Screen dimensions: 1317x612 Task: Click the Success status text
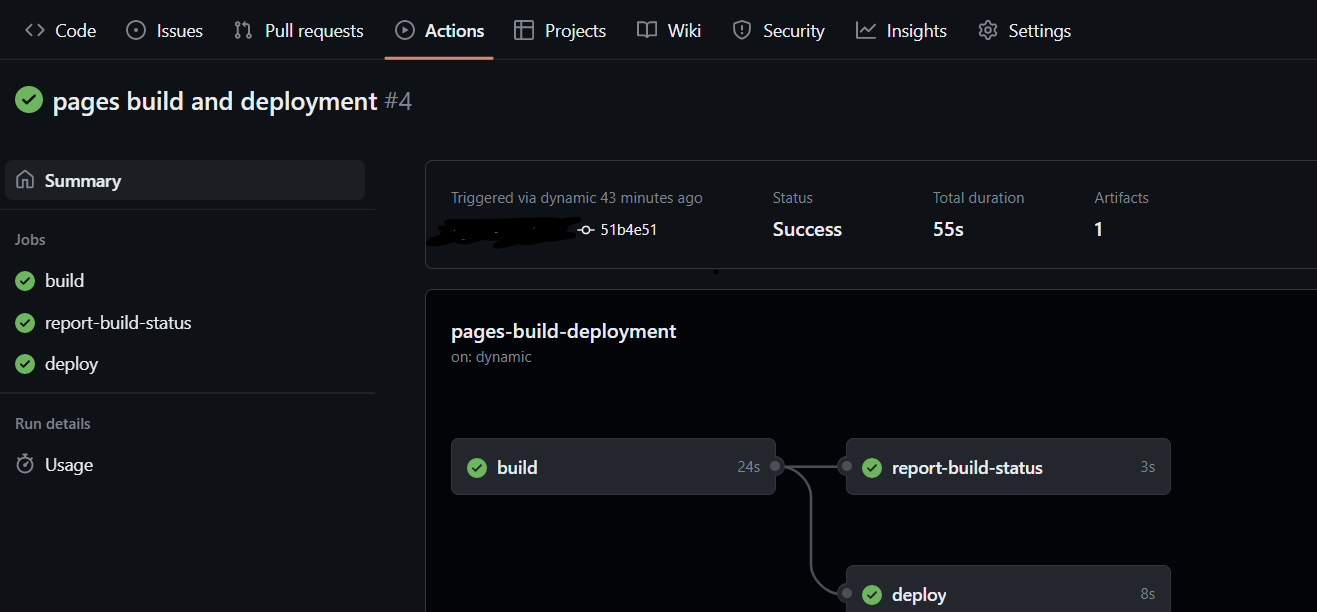pos(807,229)
